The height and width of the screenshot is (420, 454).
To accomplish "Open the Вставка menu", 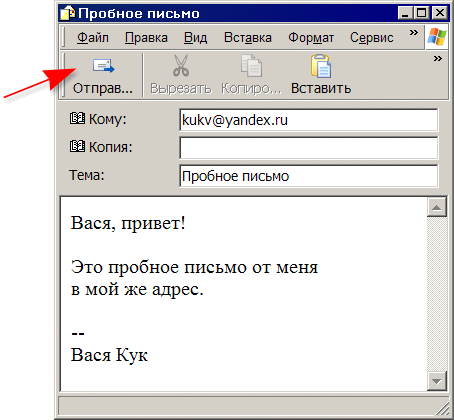I will click(248, 37).
